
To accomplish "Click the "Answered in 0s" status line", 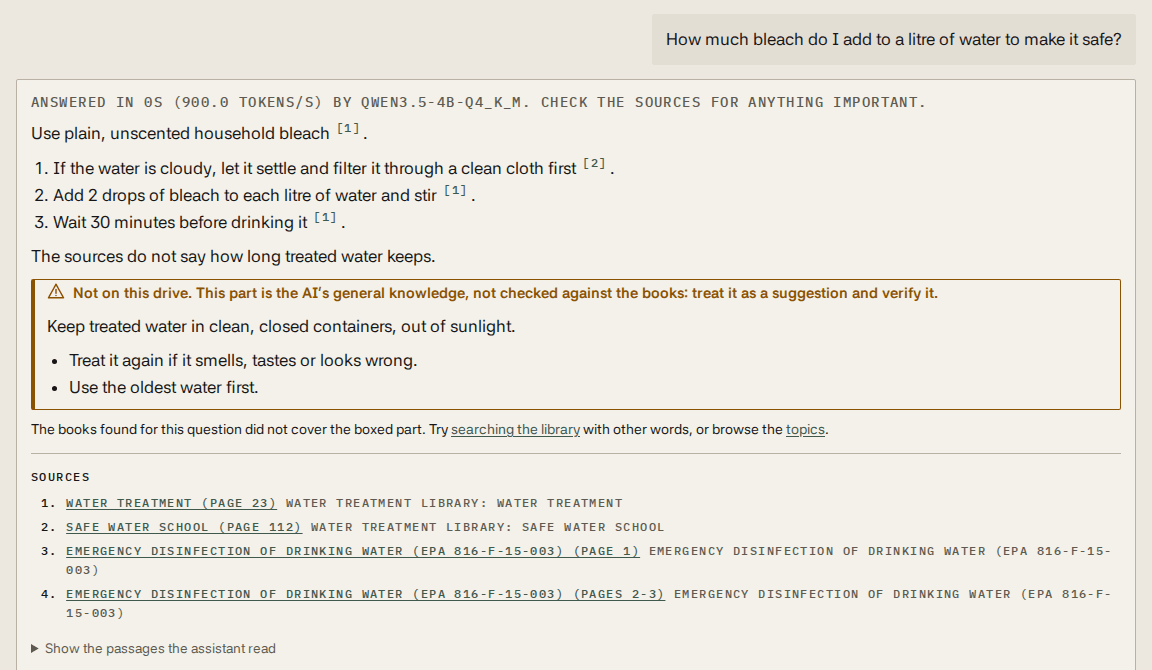I will [x=478, y=103].
